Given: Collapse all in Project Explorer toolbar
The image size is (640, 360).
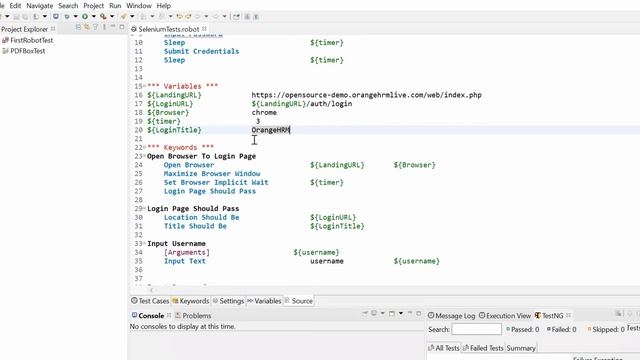Looking at the screenshot, I should coord(78,27).
